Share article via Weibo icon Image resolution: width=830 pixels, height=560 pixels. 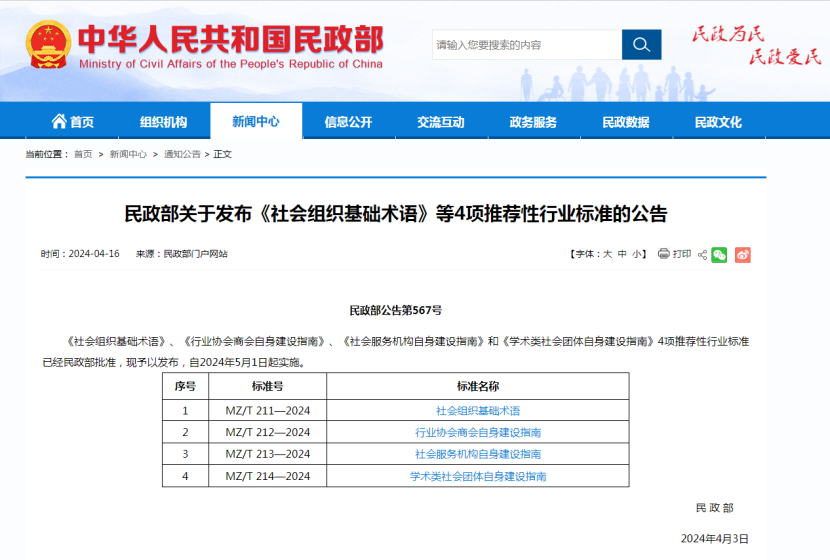pos(743,255)
